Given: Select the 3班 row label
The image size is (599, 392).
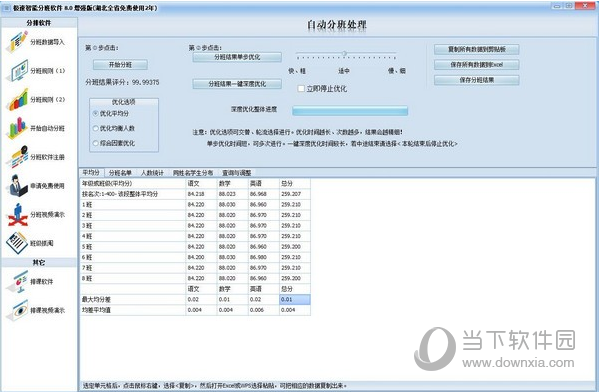Looking at the screenshot, I should point(133,225).
